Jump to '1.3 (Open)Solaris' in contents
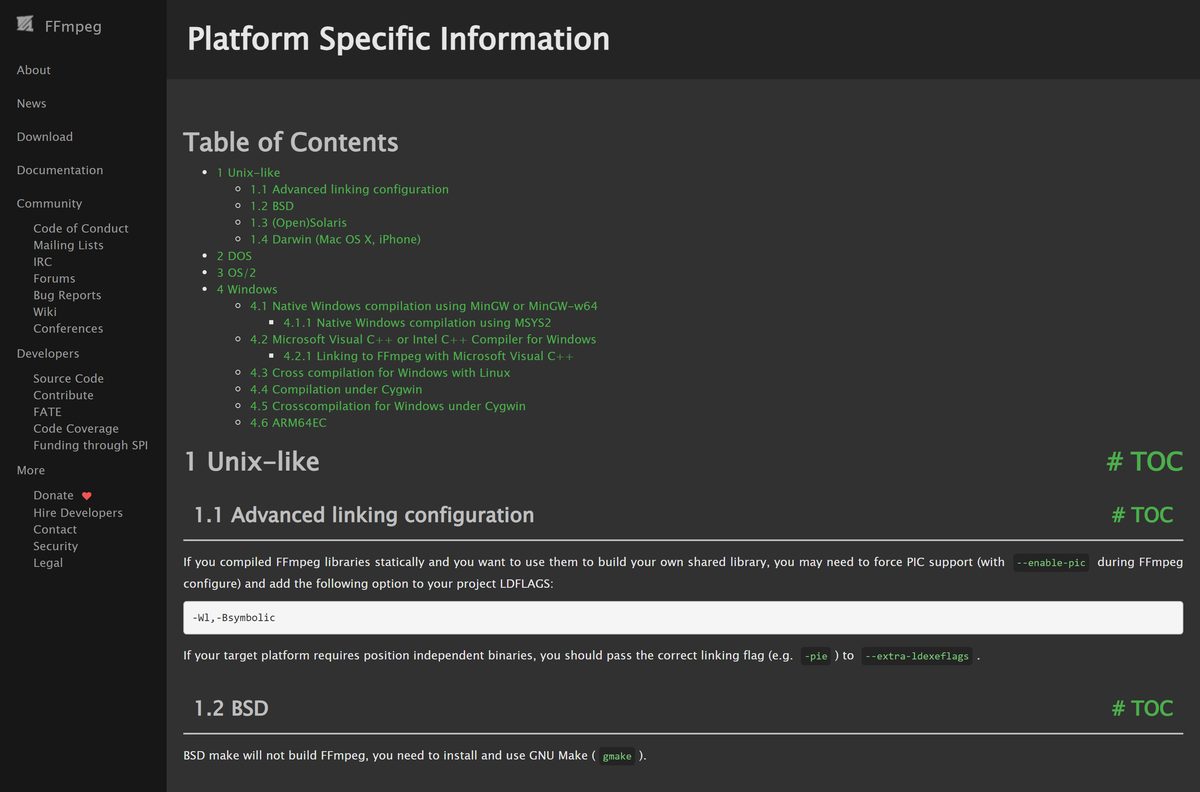This screenshot has width=1200, height=792. [x=298, y=222]
